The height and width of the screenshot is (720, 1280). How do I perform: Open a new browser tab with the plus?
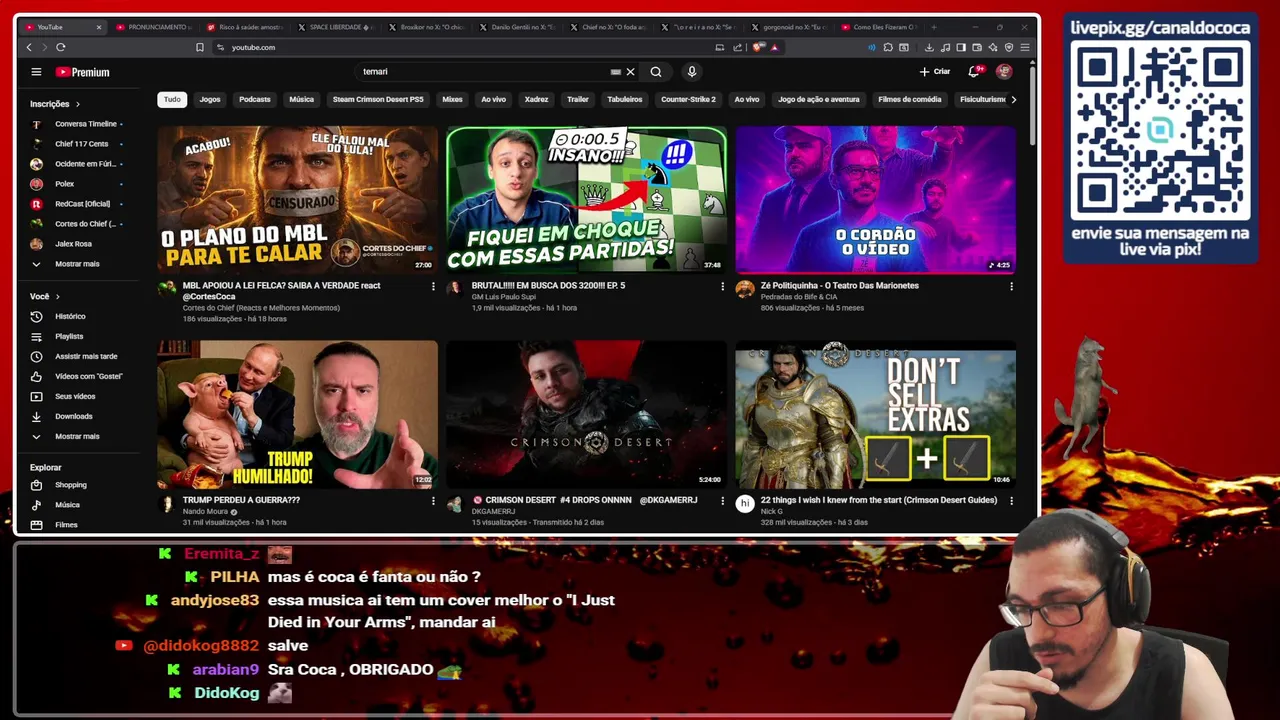934,27
